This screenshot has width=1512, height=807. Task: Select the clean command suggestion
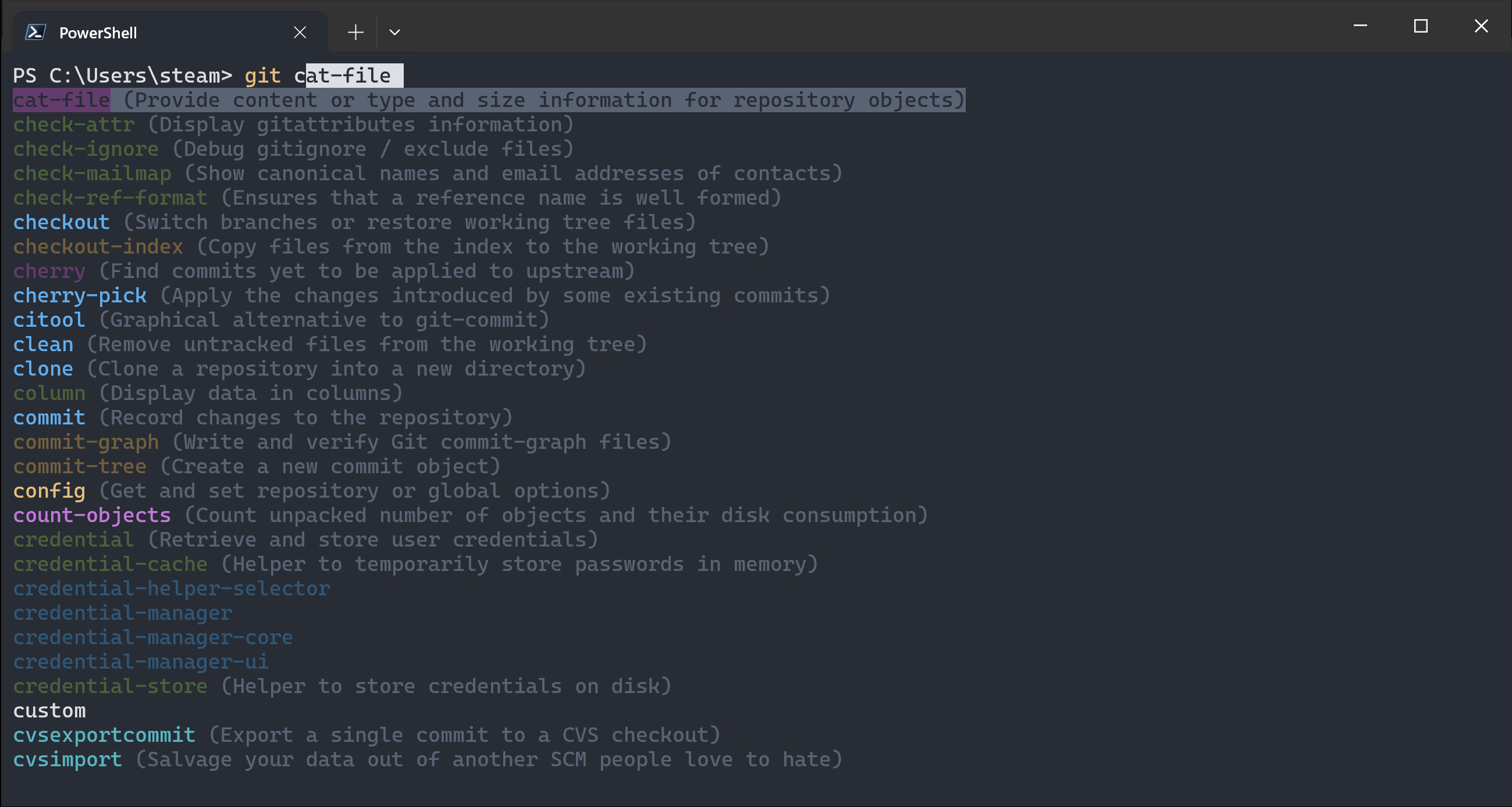[x=42, y=344]
